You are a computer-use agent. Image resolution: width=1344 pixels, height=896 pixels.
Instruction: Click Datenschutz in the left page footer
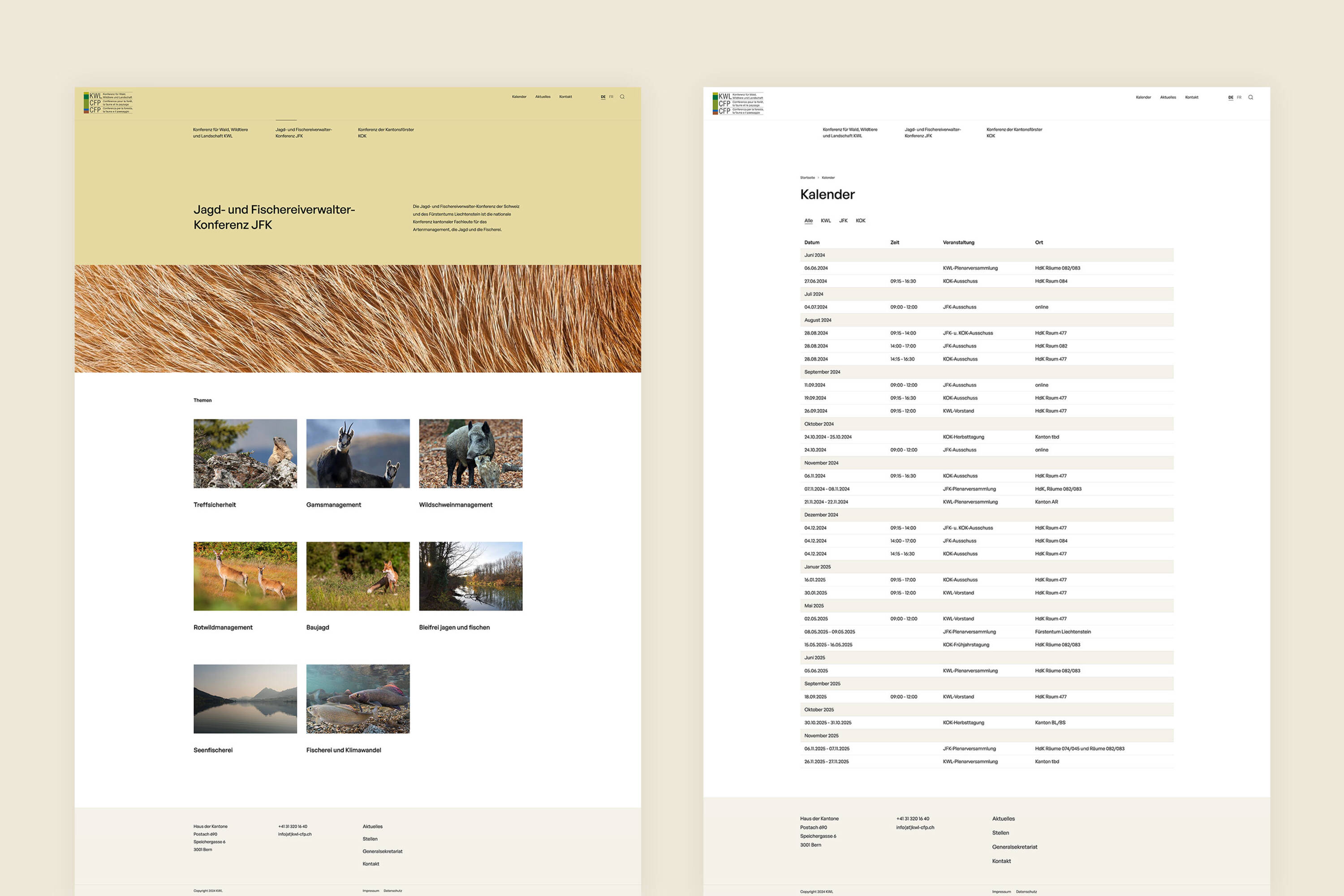pyautogui.click(x=392, y=891)
